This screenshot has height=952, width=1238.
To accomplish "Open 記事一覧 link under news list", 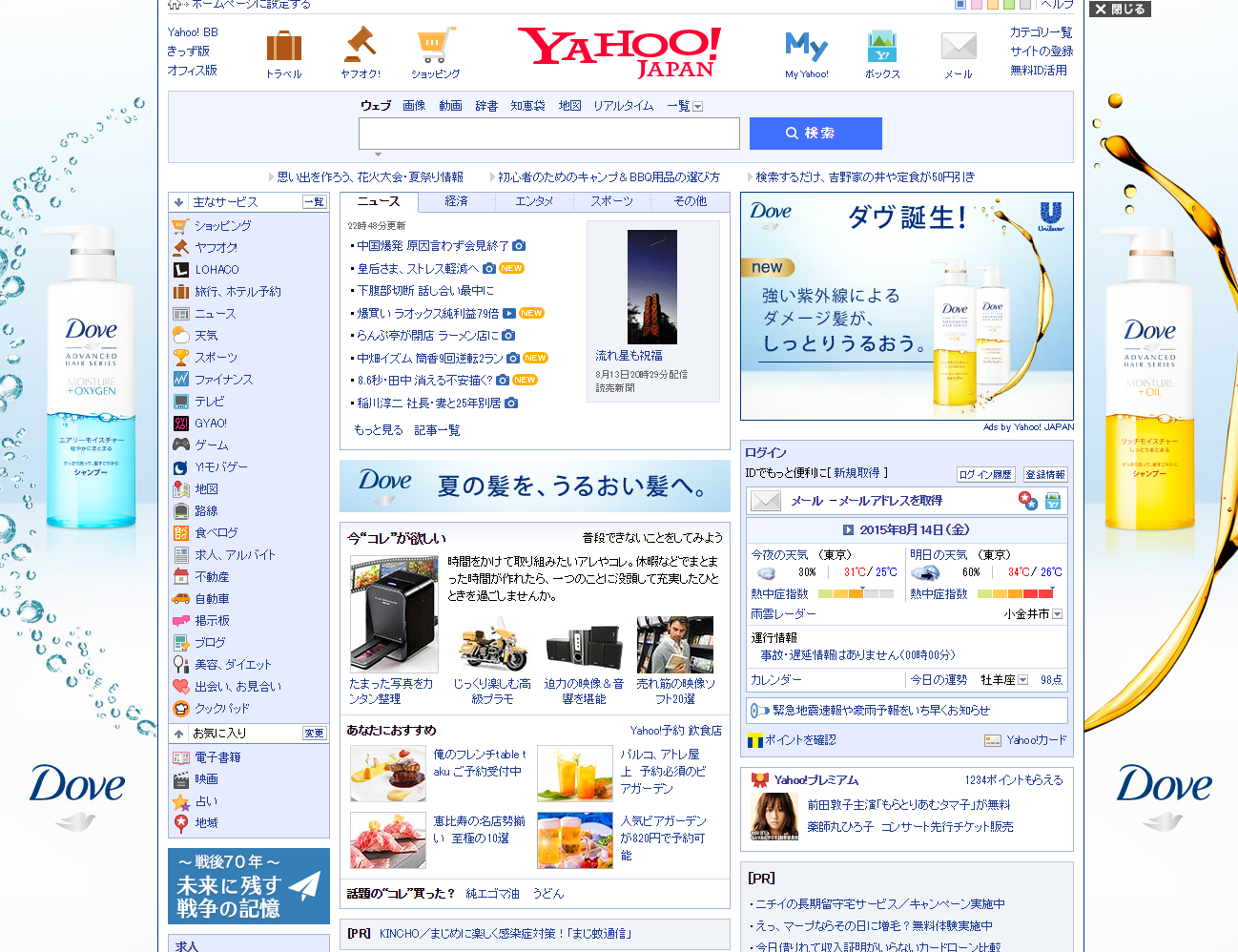I will (x=437, y=430).
